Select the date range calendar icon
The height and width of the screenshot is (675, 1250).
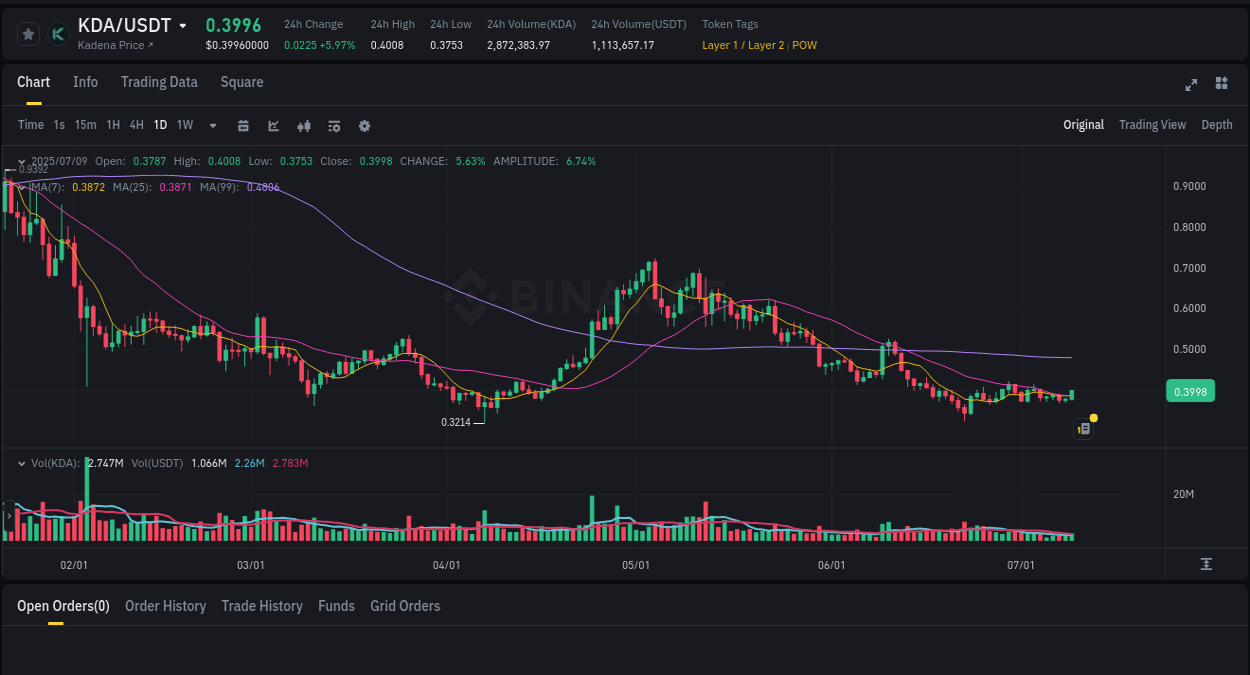(x=243, y=125)
